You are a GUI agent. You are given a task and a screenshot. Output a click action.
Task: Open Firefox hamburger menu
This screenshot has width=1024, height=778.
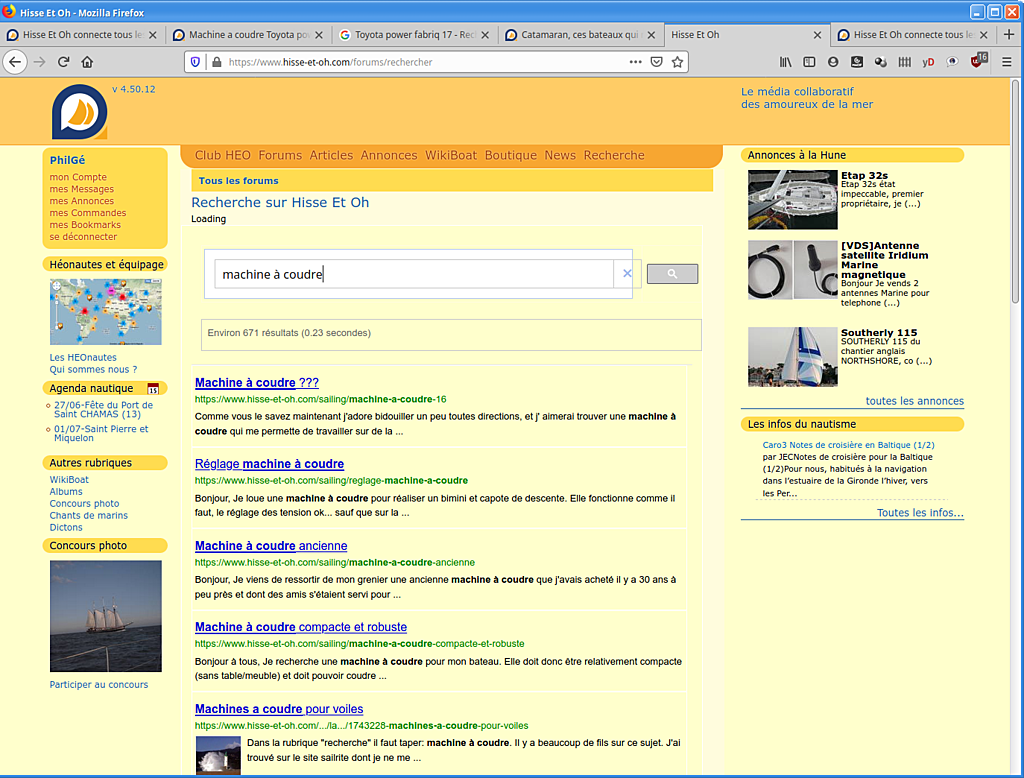[x=1006, y=62]
